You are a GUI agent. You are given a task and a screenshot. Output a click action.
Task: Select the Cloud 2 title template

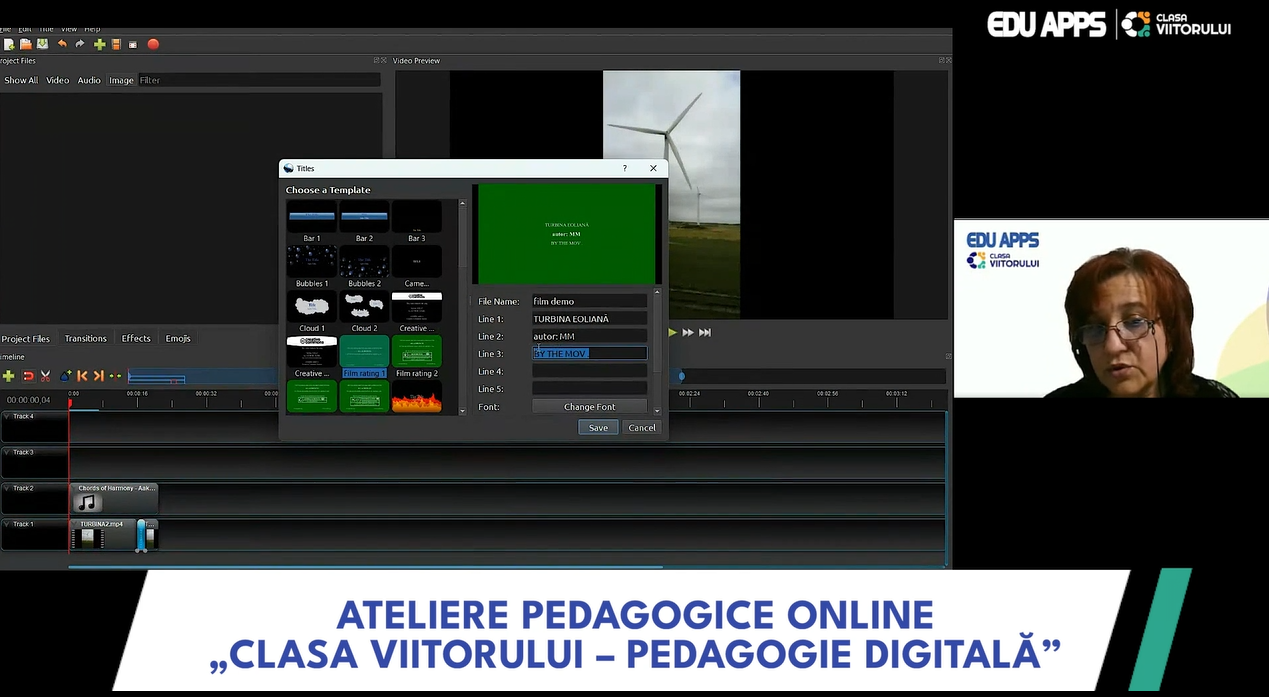(364, 311)
